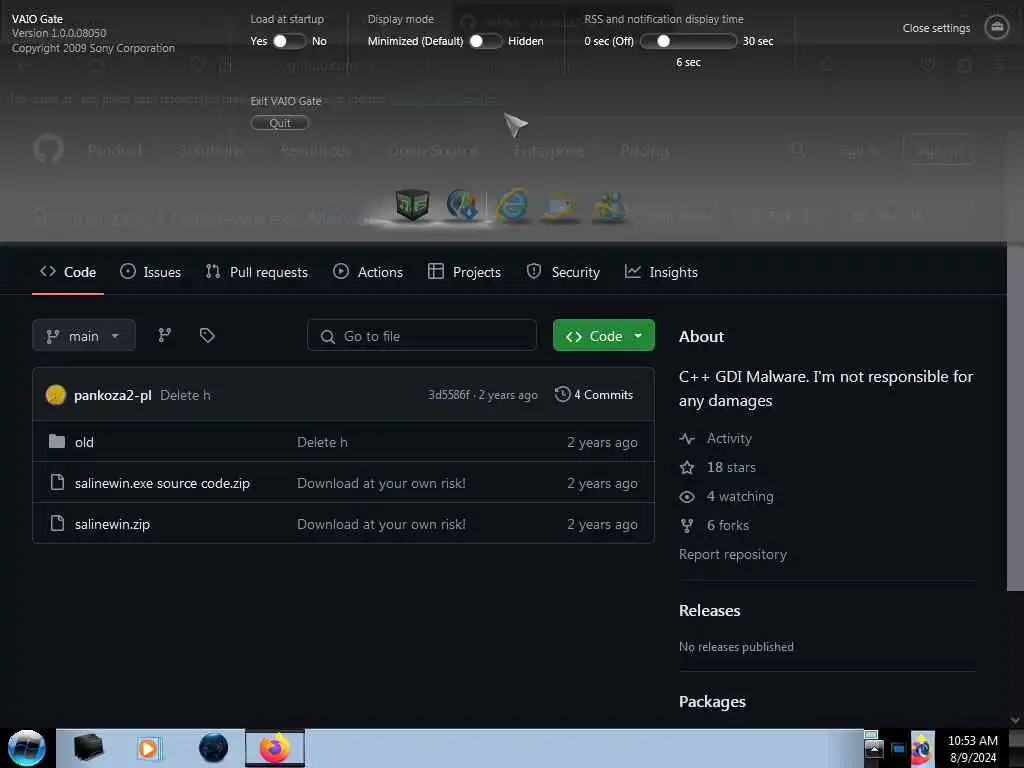Click the magnifier icon in Go to file
1024x768 pixels.
(328, 336)
